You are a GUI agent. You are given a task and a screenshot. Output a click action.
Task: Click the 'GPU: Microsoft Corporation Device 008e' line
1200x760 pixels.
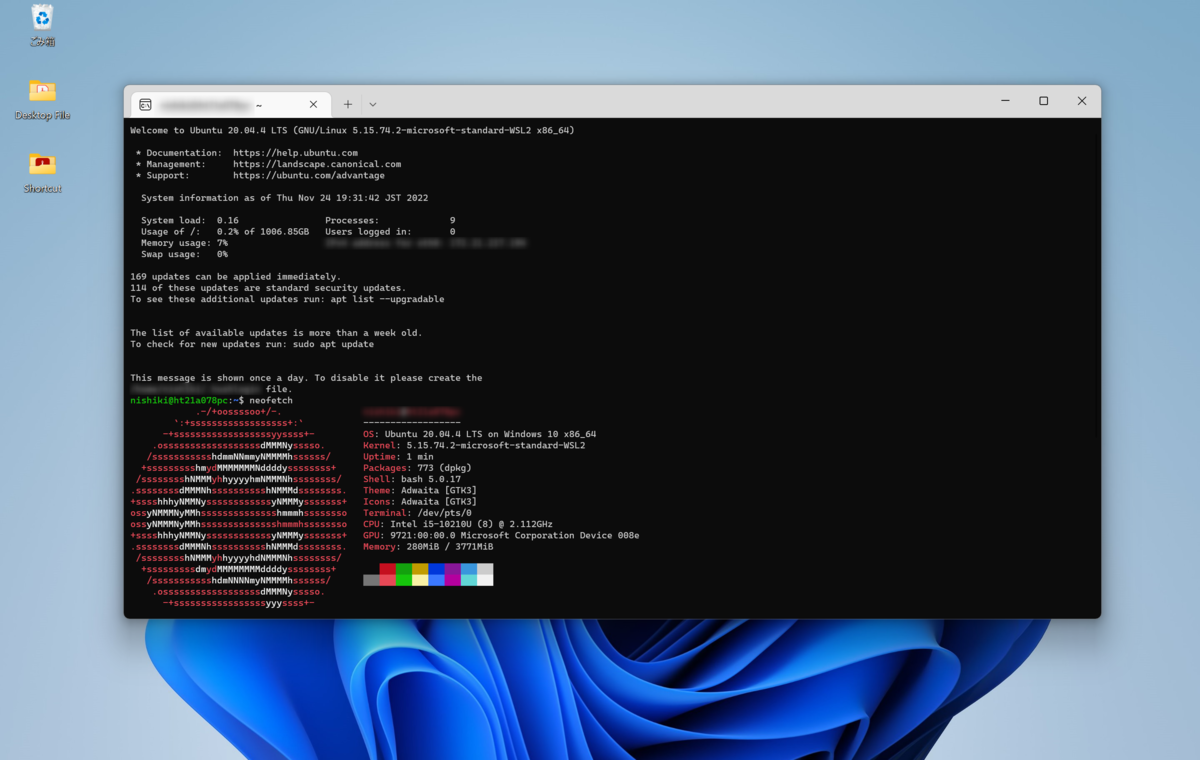[501, 535]
